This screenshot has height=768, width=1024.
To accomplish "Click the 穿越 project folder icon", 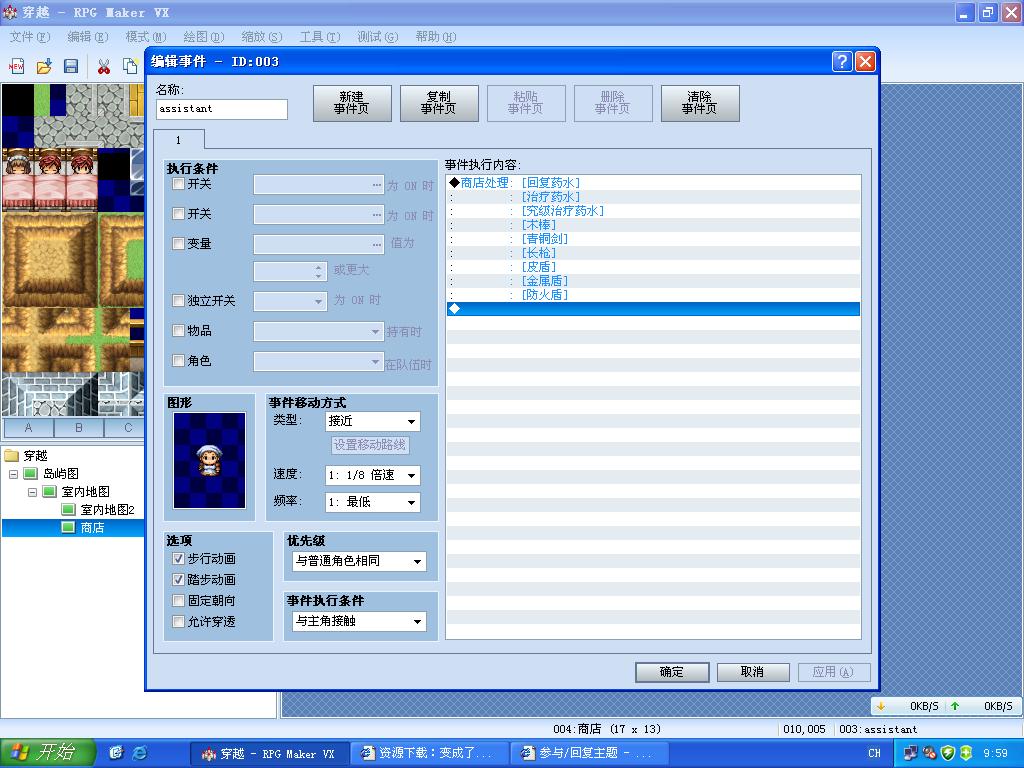I will coord(12,455).
